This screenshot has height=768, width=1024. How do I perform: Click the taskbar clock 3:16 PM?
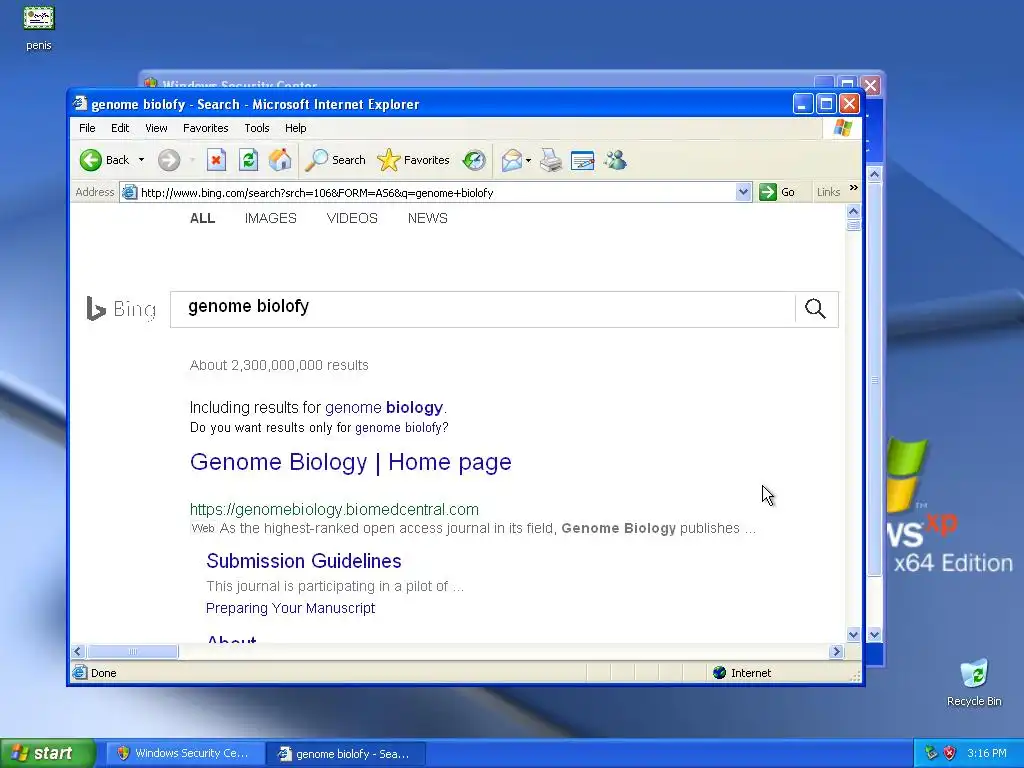[x=987, y=753]
